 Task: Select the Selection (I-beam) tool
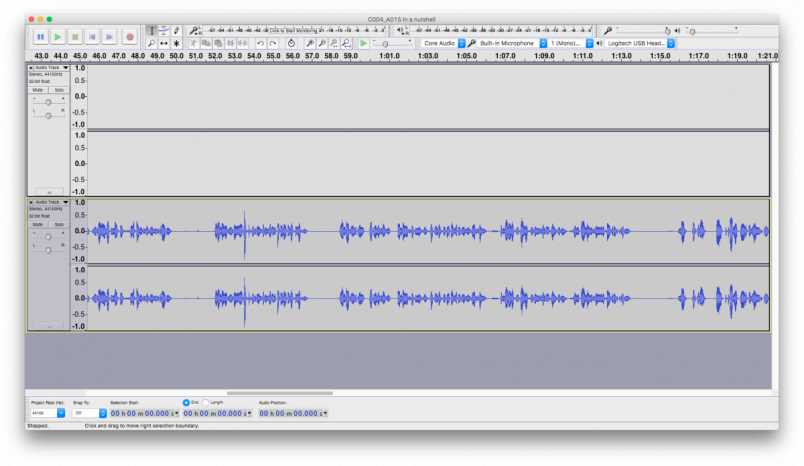(151, 31)
